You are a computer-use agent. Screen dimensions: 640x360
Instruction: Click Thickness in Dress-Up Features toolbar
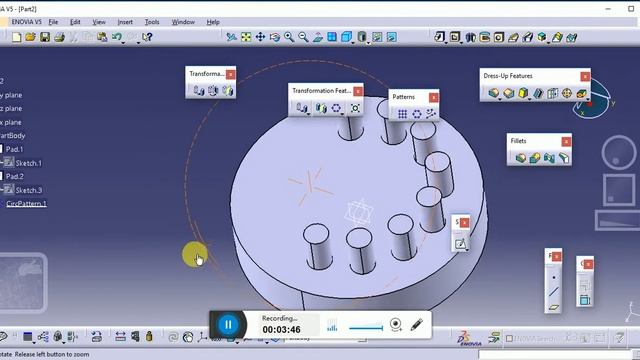[x=552, y=93]
